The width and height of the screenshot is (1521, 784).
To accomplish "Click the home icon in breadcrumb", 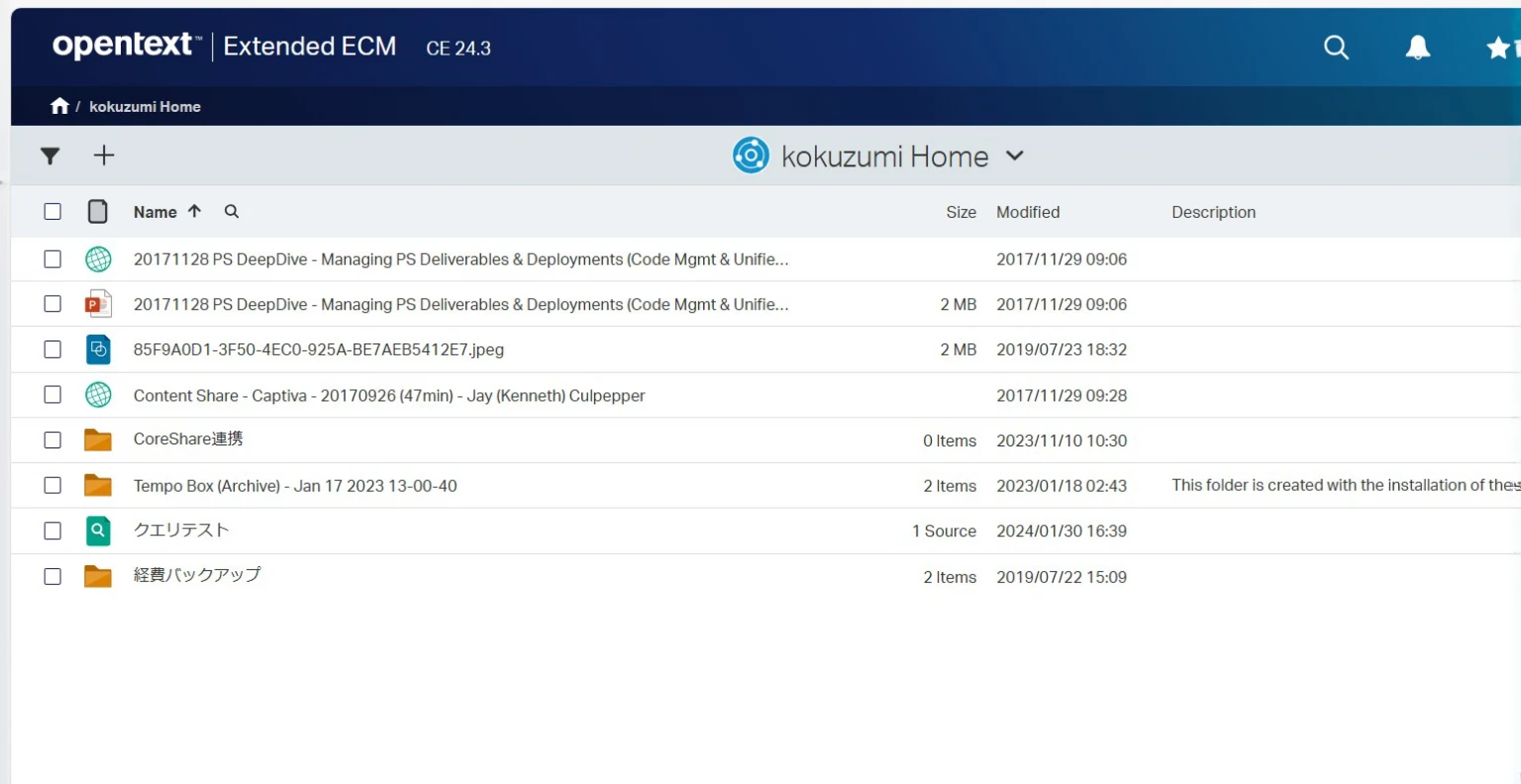I will [59, 106].
